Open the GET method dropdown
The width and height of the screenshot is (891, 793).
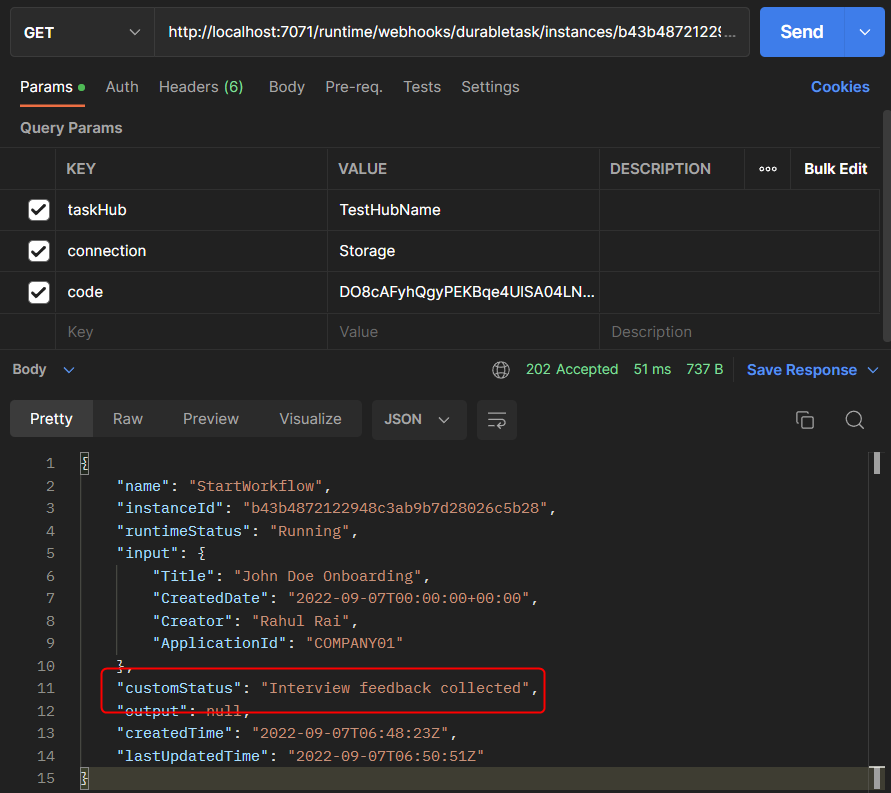point(82,32)
